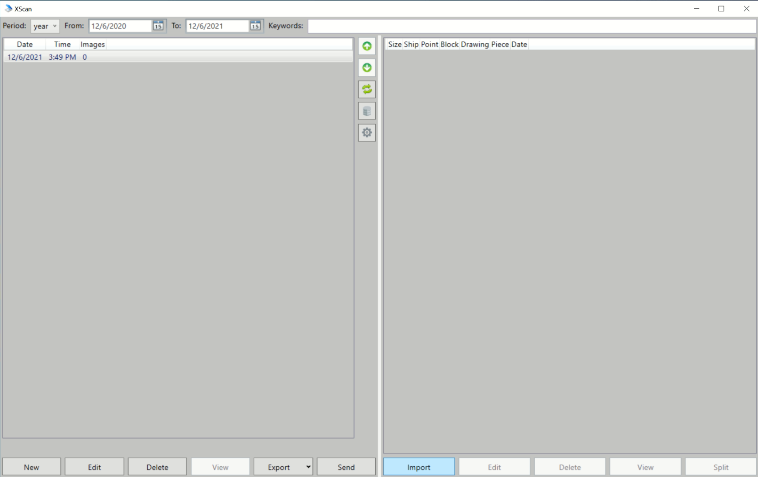The image size is (758, 477).
Task: Click the From date field 12/6/2020
Action: (120, 26)
